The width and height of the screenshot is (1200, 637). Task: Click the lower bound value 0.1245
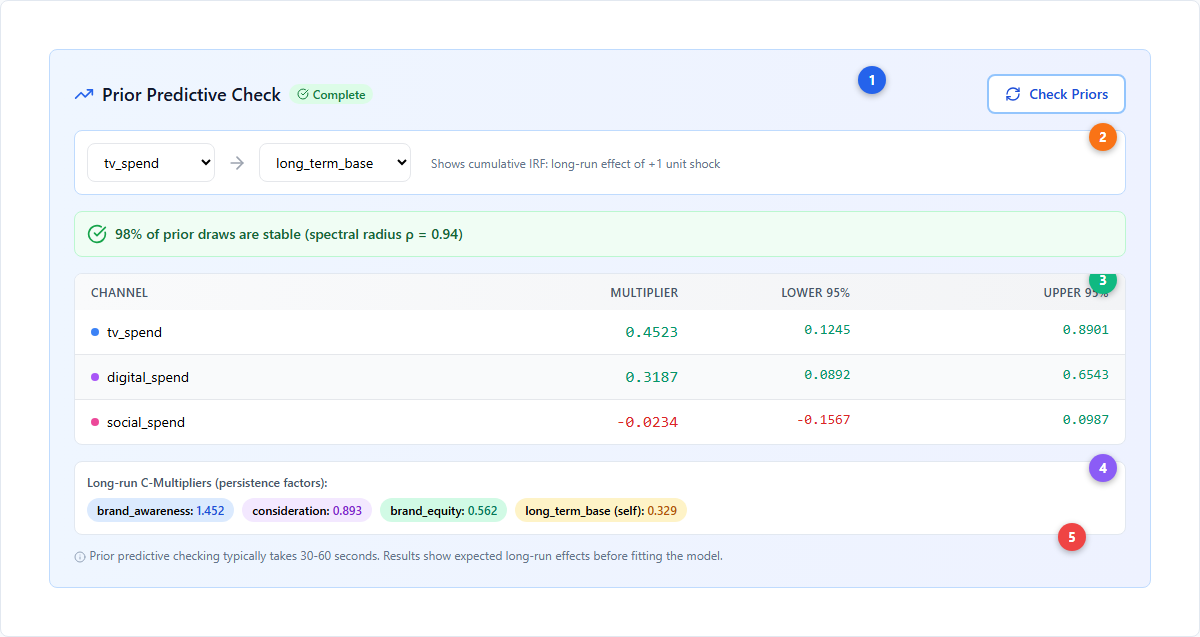click(827, 329)
